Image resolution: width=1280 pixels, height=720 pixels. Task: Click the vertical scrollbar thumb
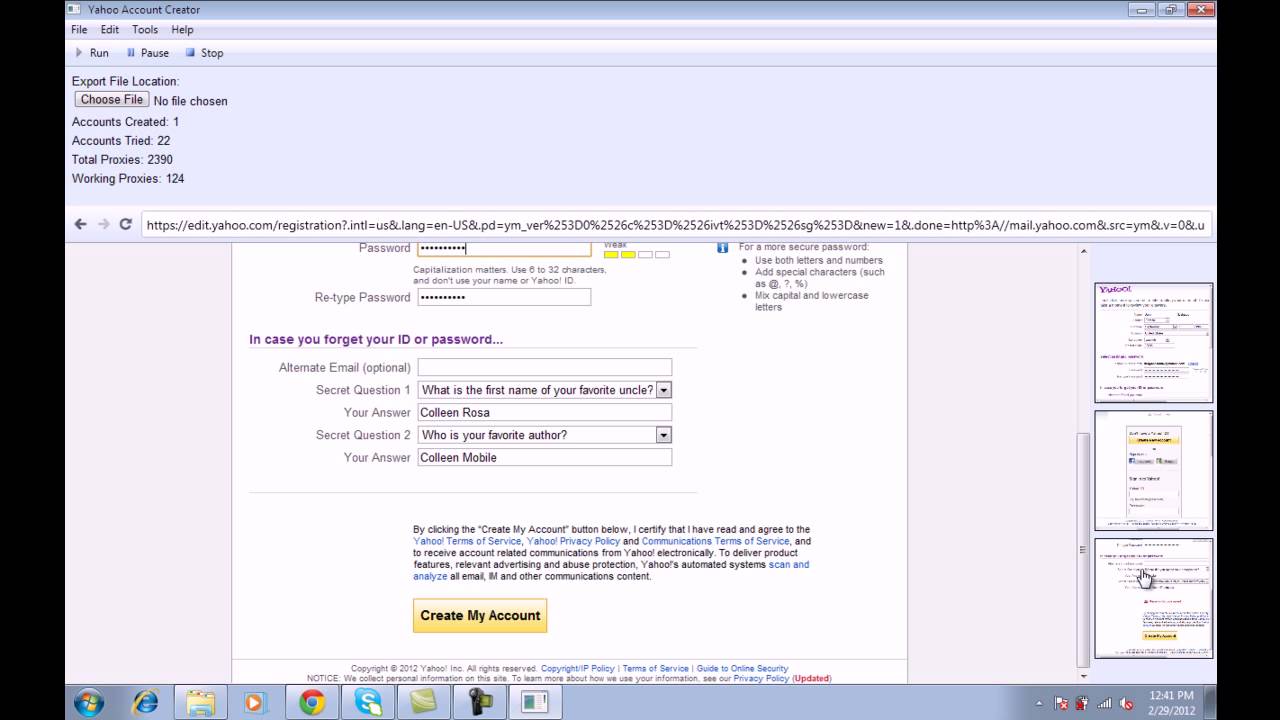1082,549
